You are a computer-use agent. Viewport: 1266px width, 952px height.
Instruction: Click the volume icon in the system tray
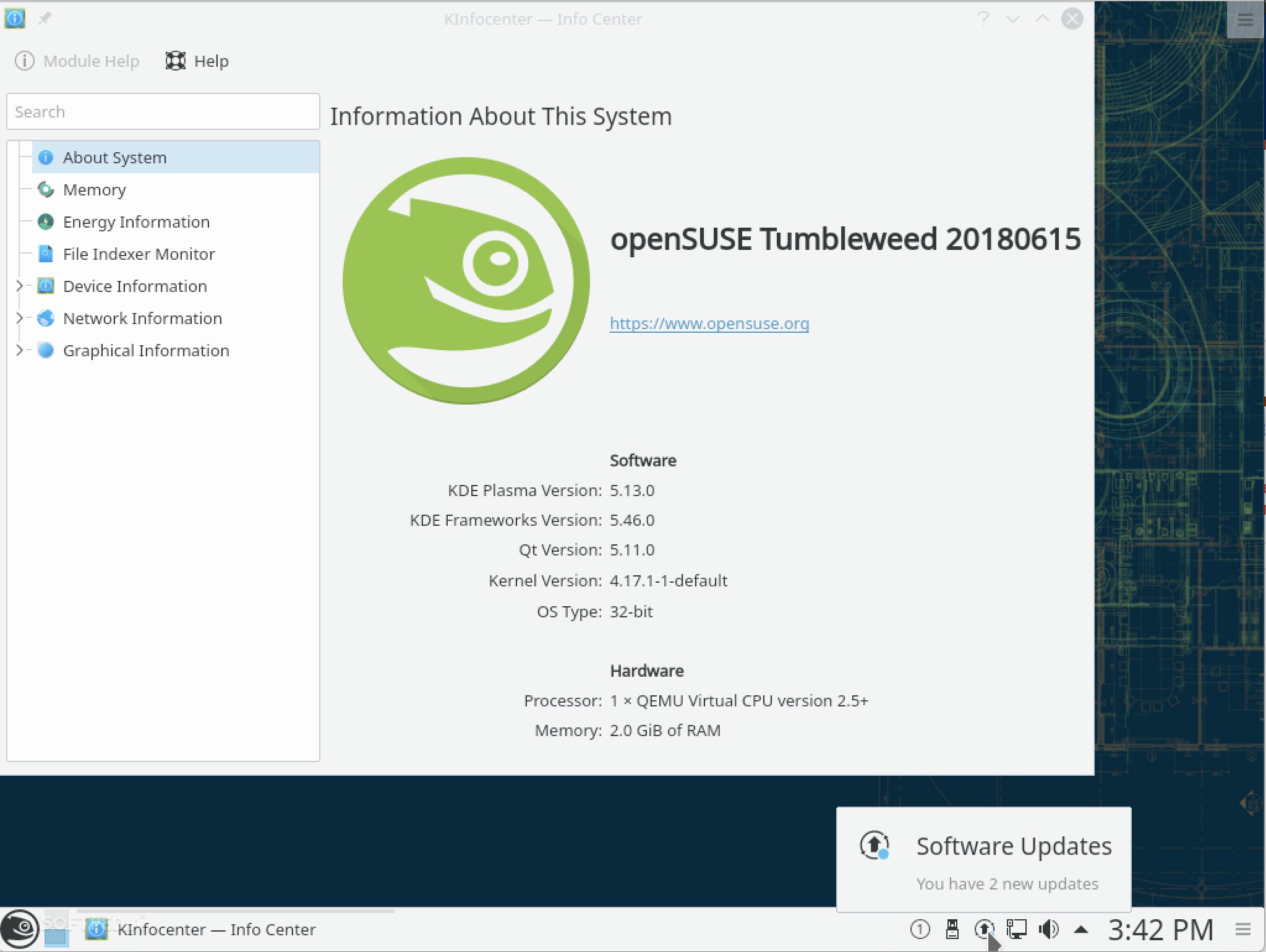pos(1048,928)
